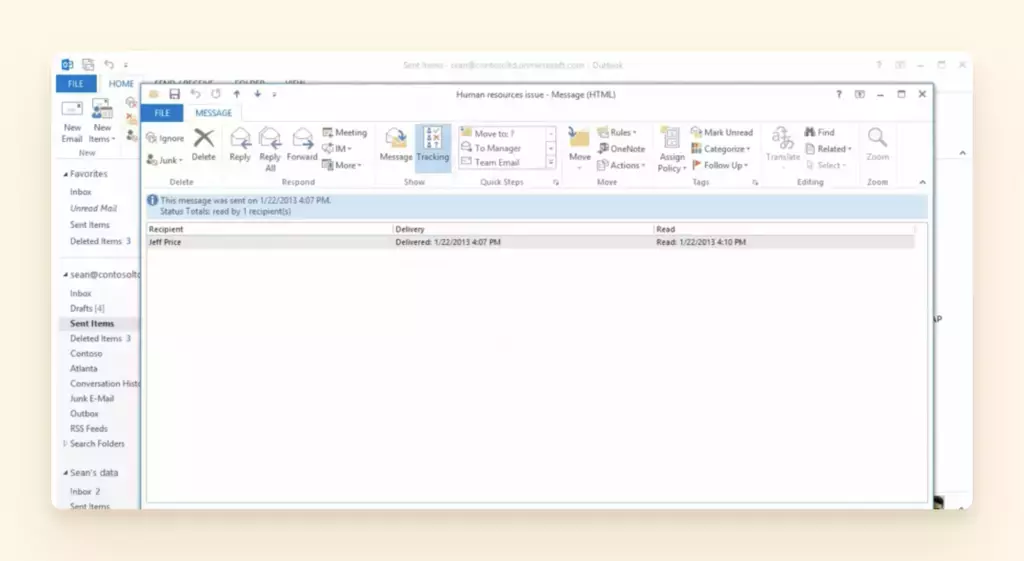Open the Junk E-Mail folder
The height and width of the screenshot is (561, 1024).
(92, 398)
